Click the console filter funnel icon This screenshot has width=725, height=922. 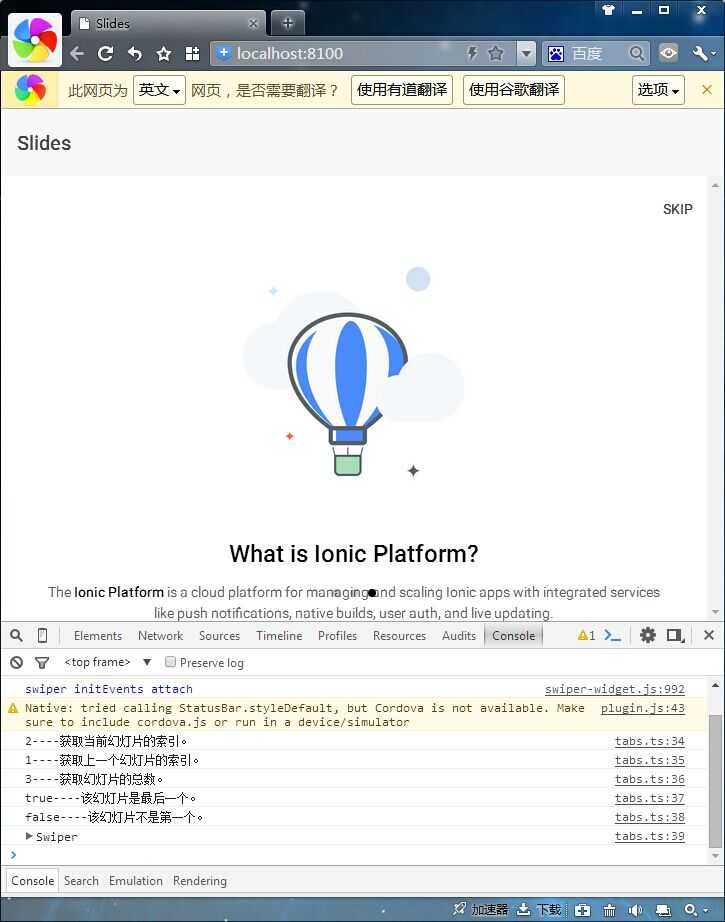[42, 663]
